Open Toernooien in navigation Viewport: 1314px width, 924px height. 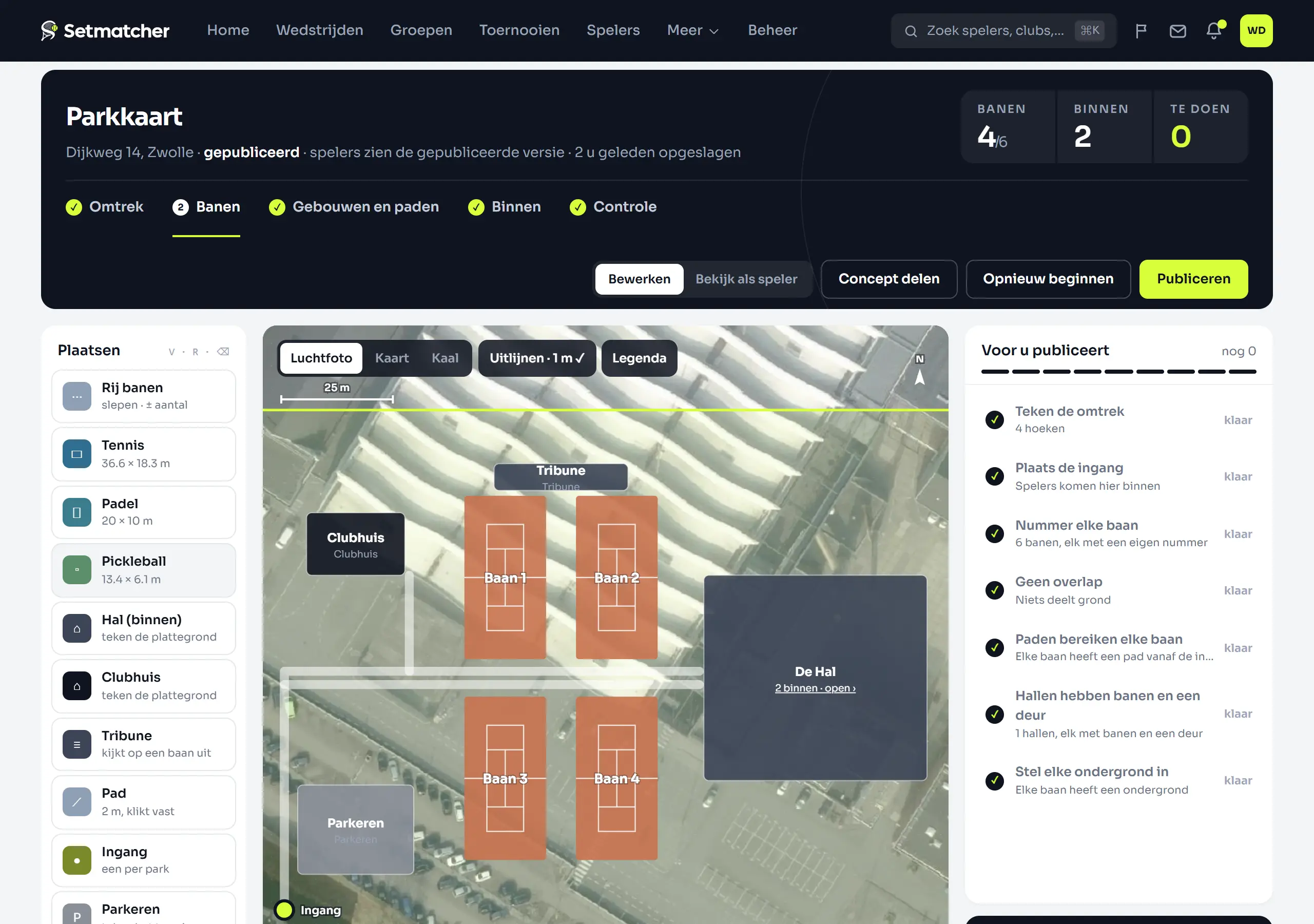519,30
